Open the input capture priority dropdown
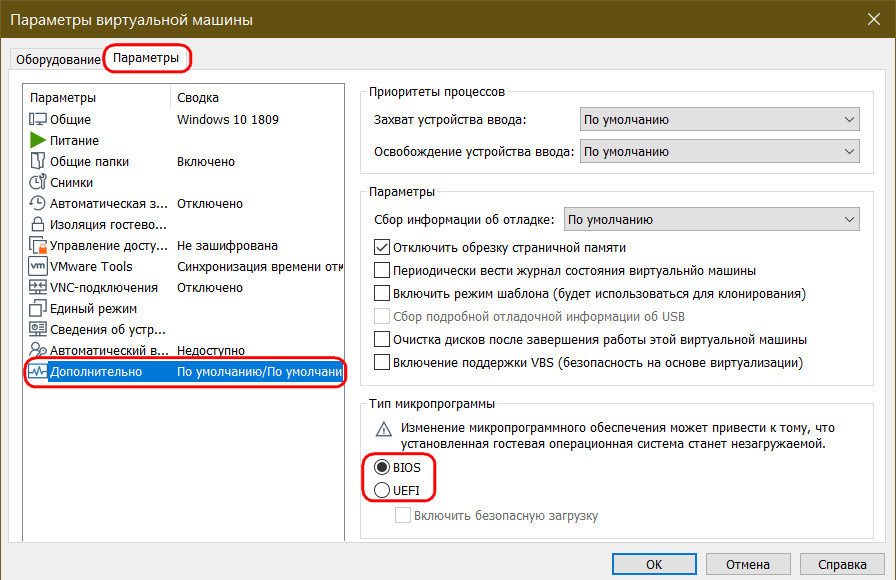Viewport: 896px width, 580px height. point(719,120)
